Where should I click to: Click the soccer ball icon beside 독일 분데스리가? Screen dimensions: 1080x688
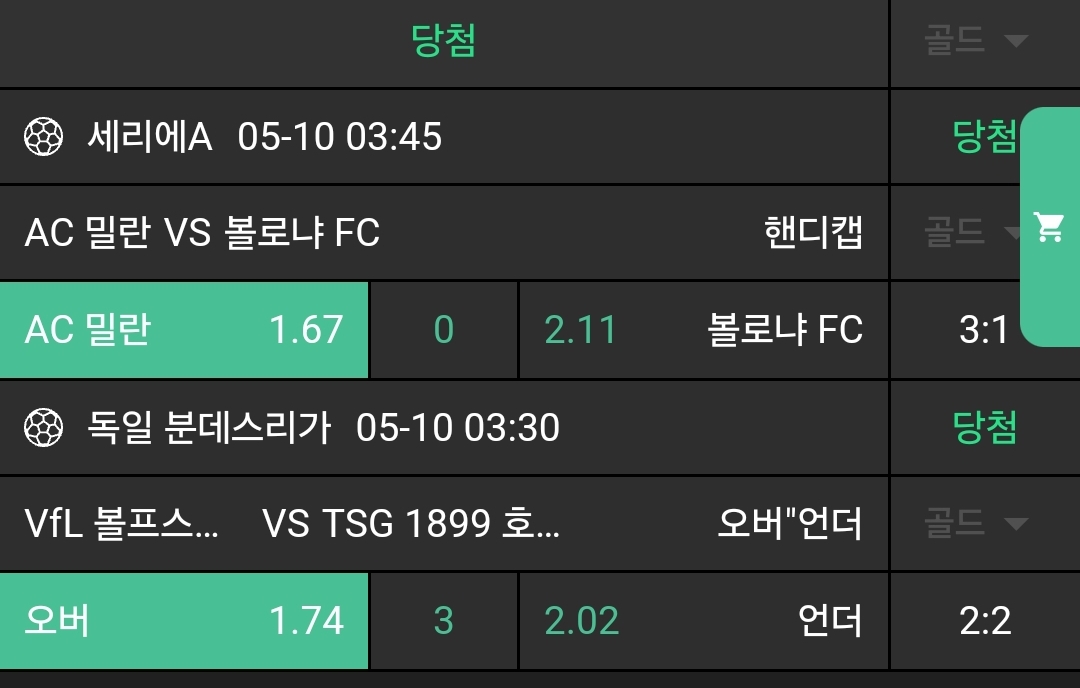[43, 428]
